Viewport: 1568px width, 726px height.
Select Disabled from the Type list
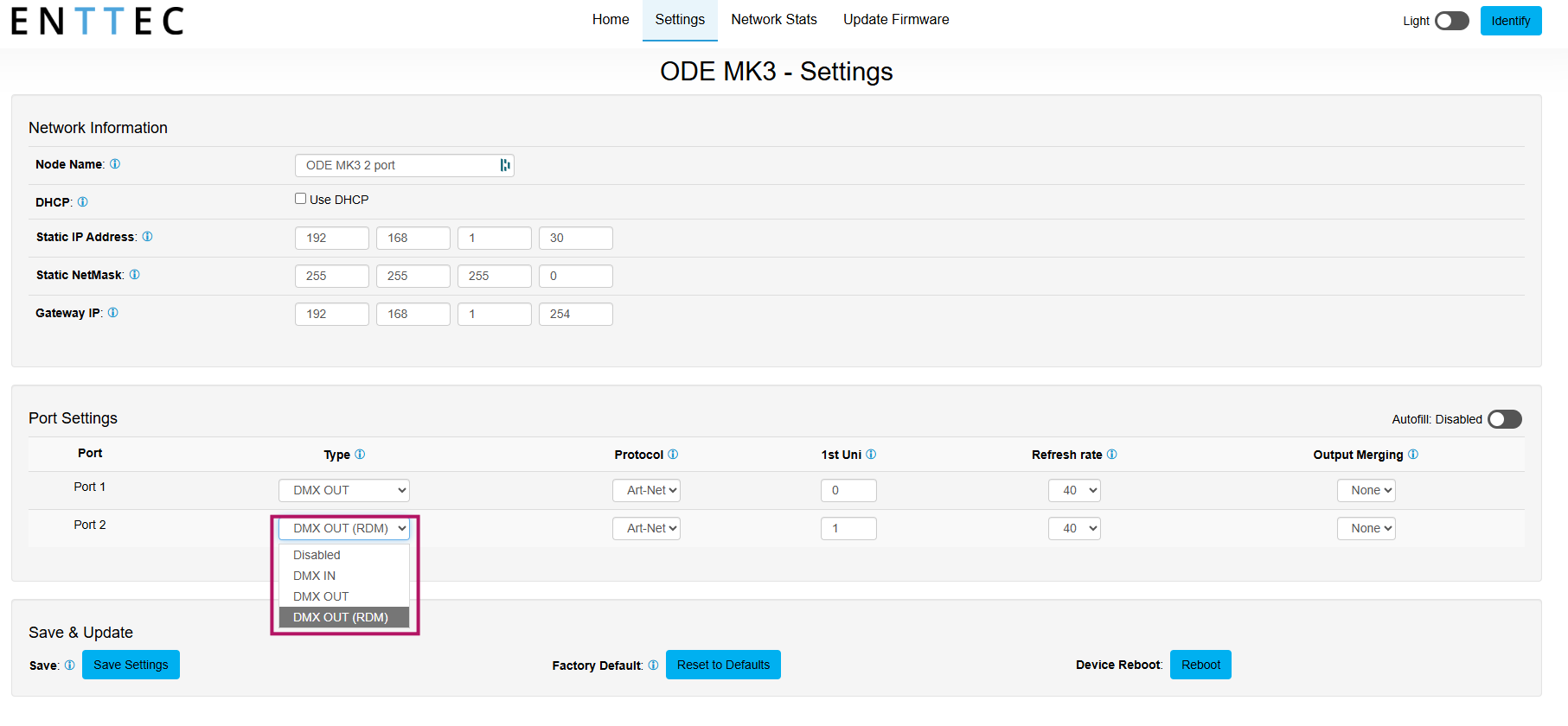click(x=344, y=555)
